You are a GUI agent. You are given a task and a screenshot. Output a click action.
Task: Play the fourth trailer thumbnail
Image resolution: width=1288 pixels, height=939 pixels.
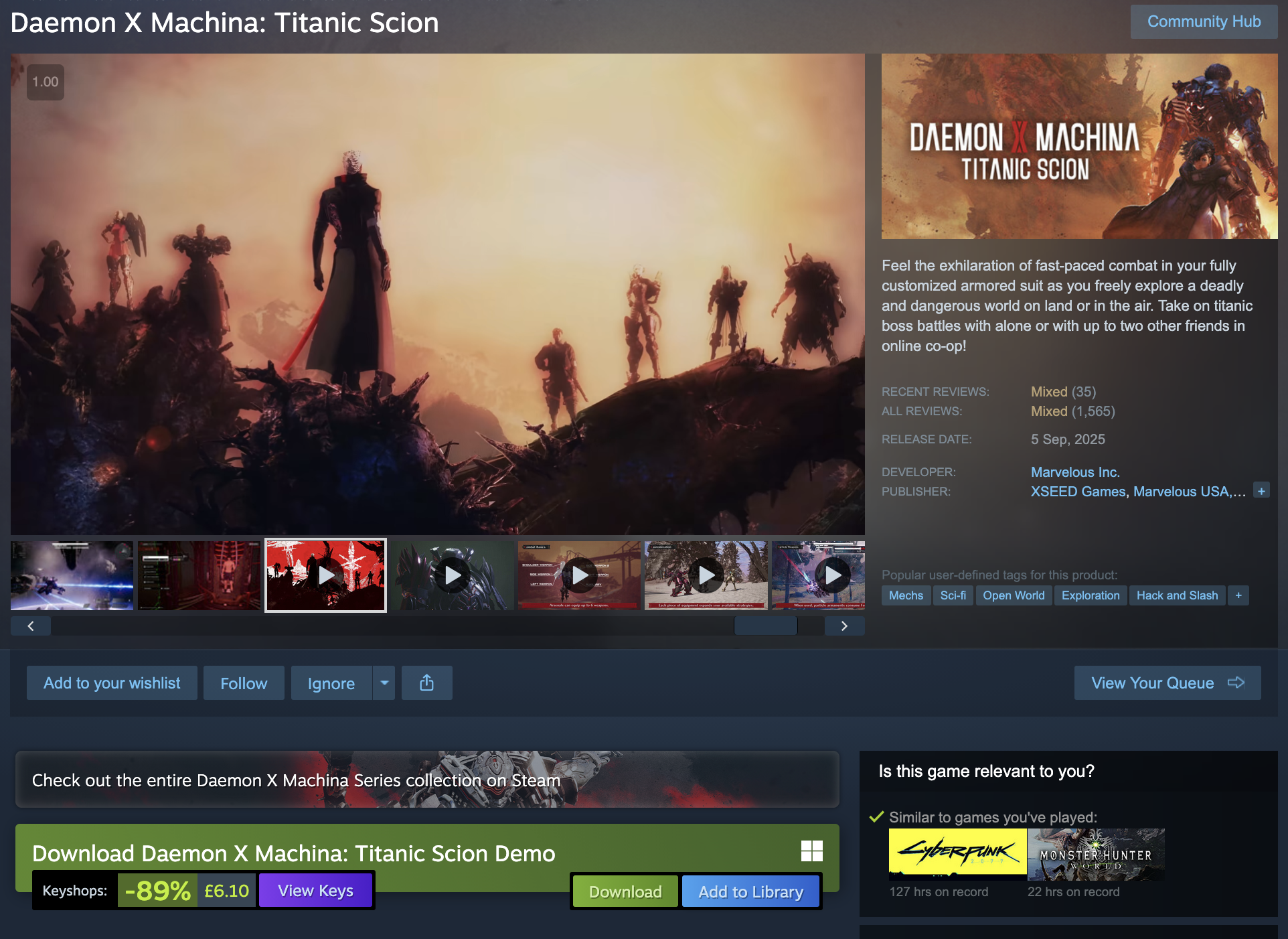[x=453, y=575]
